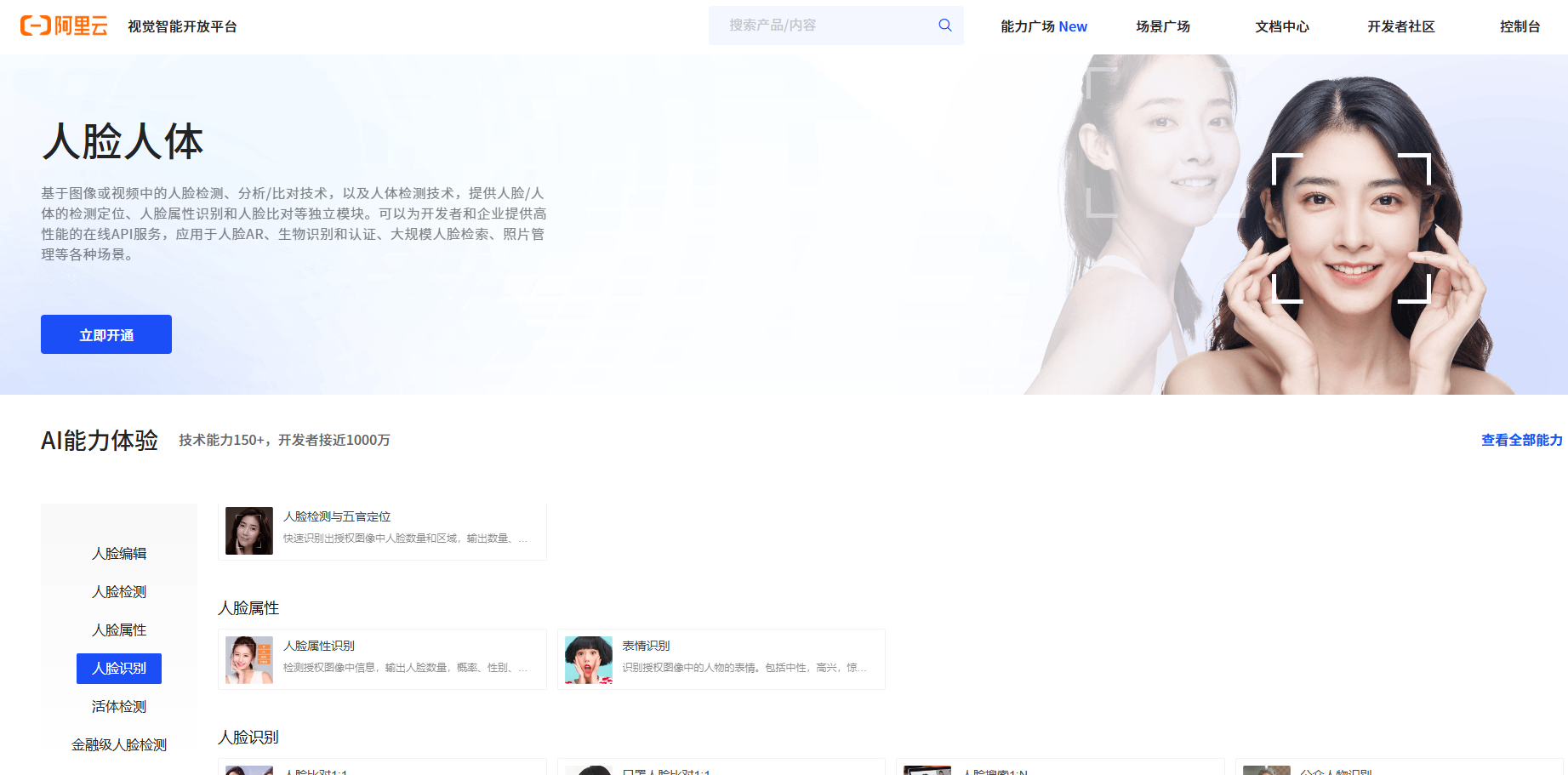Open the 文档中心 navigation item

1282,26
